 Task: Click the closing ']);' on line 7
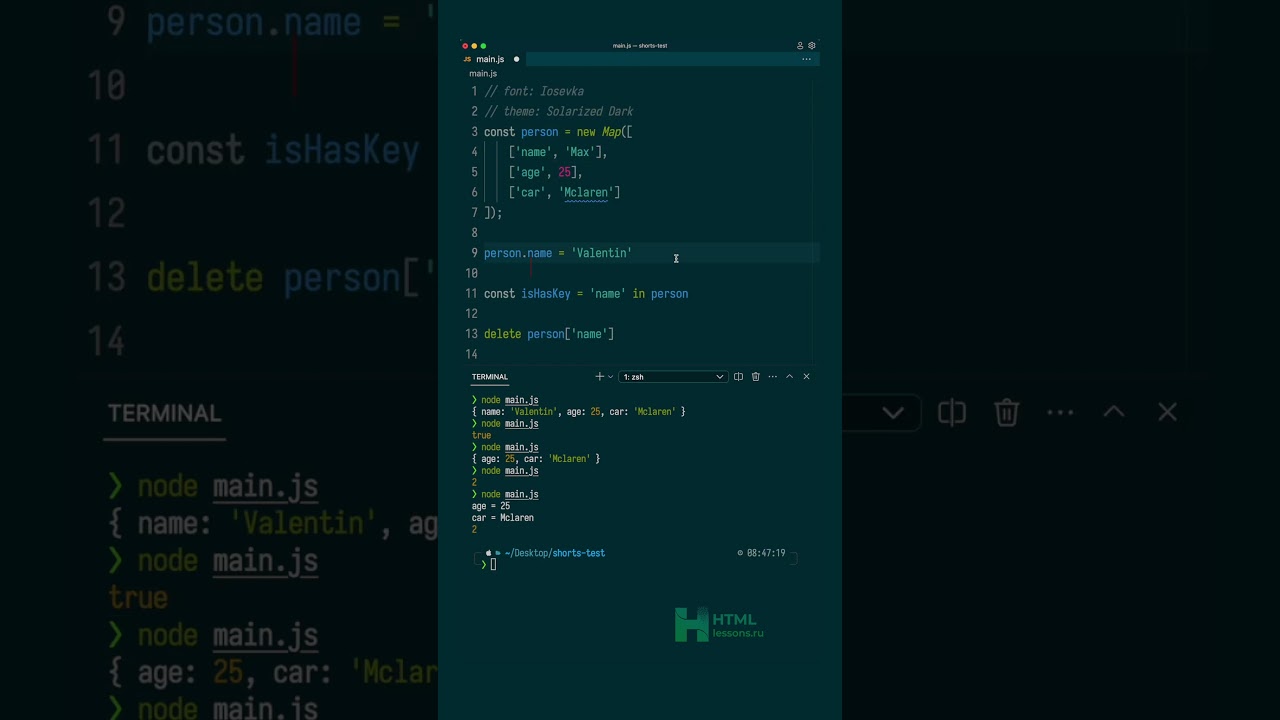tap(493, 213)
